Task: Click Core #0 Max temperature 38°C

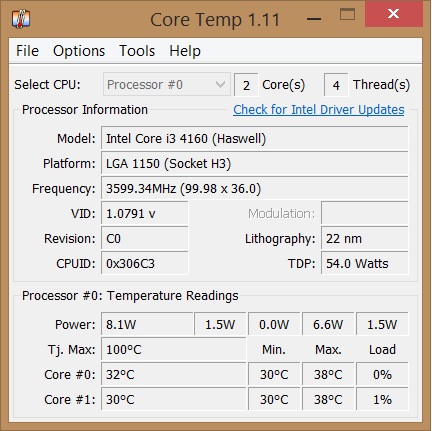Action: click(328, 374)
